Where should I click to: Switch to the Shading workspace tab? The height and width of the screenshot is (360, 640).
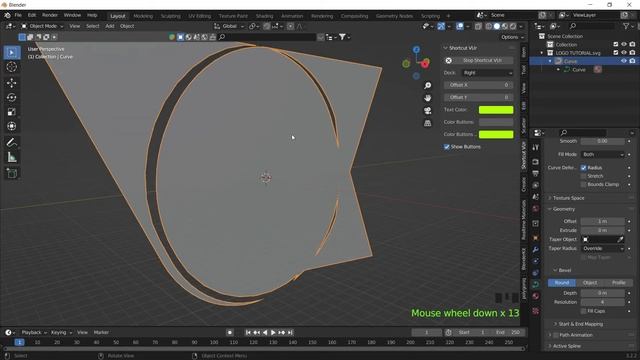pos(264,16)
